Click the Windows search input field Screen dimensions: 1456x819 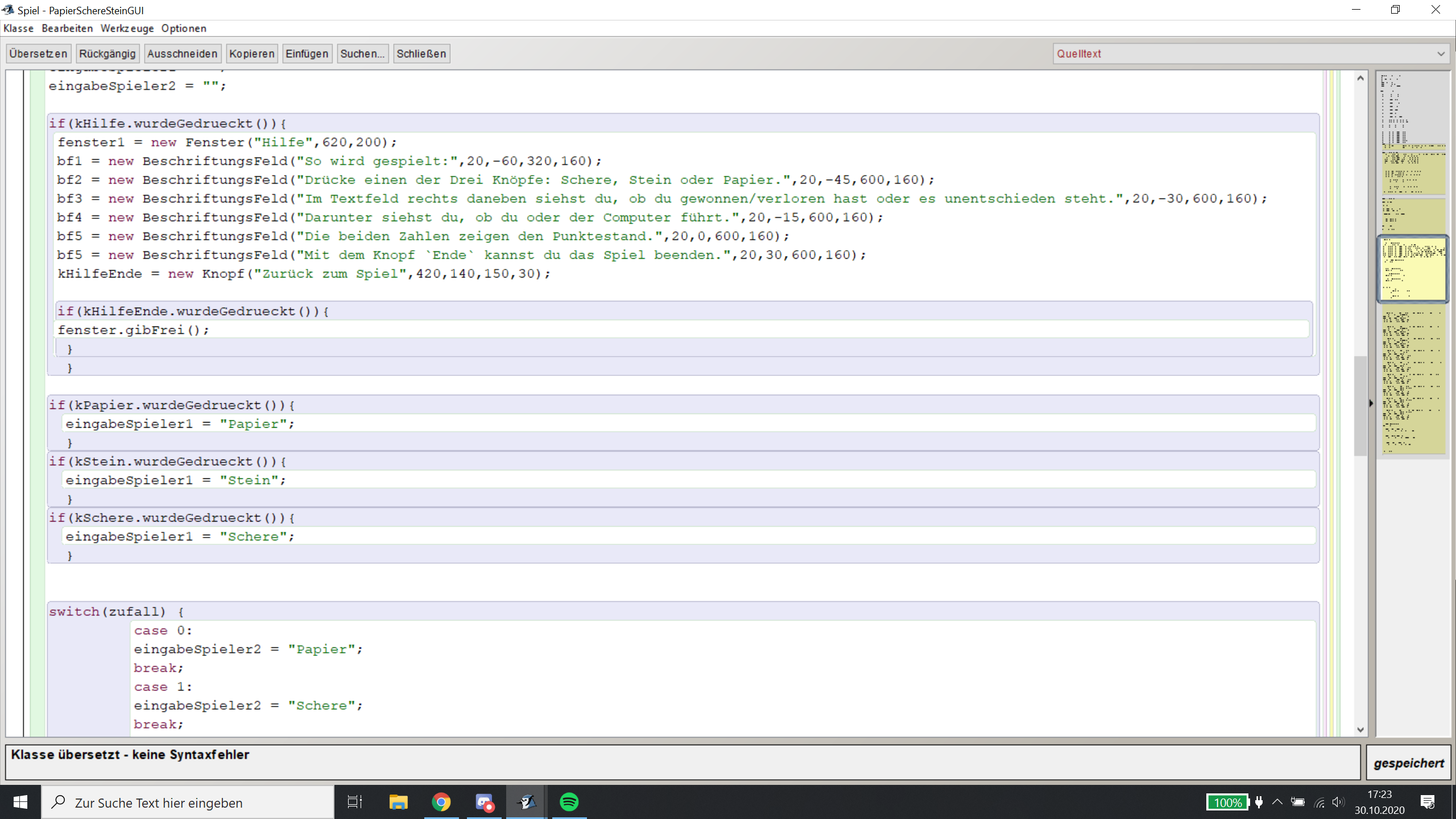pyautogui.click(x=188, y=802)
